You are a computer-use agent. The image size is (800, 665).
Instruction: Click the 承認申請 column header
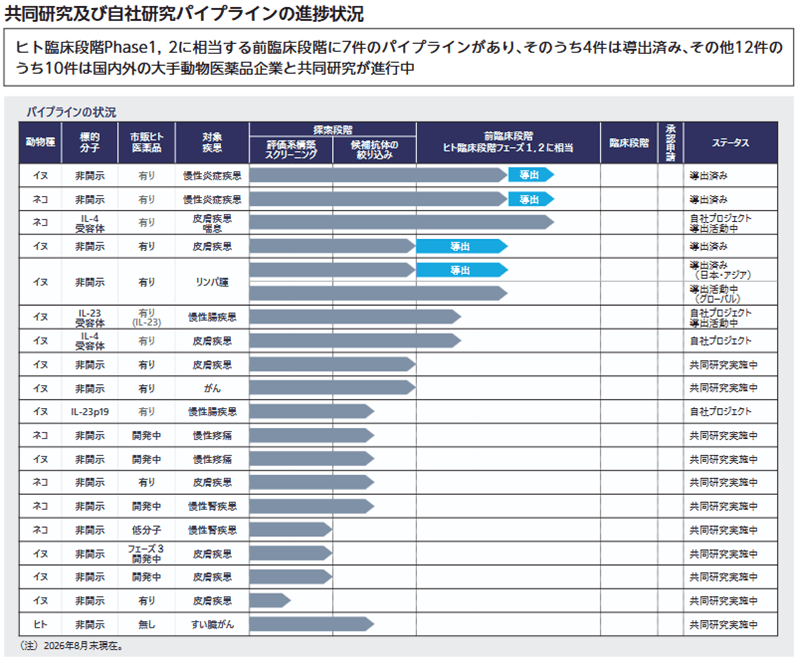[670, 142]
